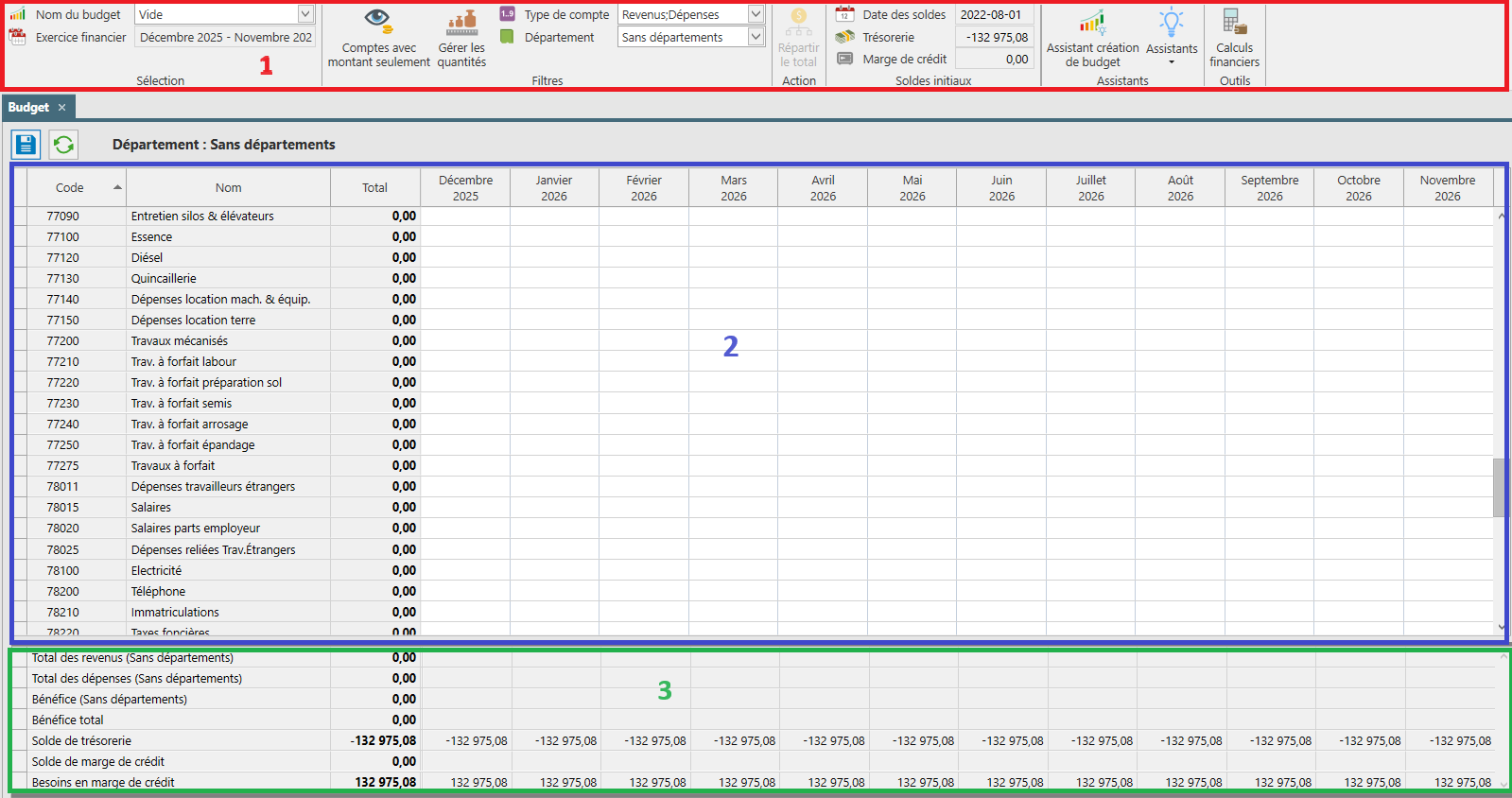Edit the Marge de crédit amount field
Screen dimensions: 1512x798
click(x=993, y=59)
